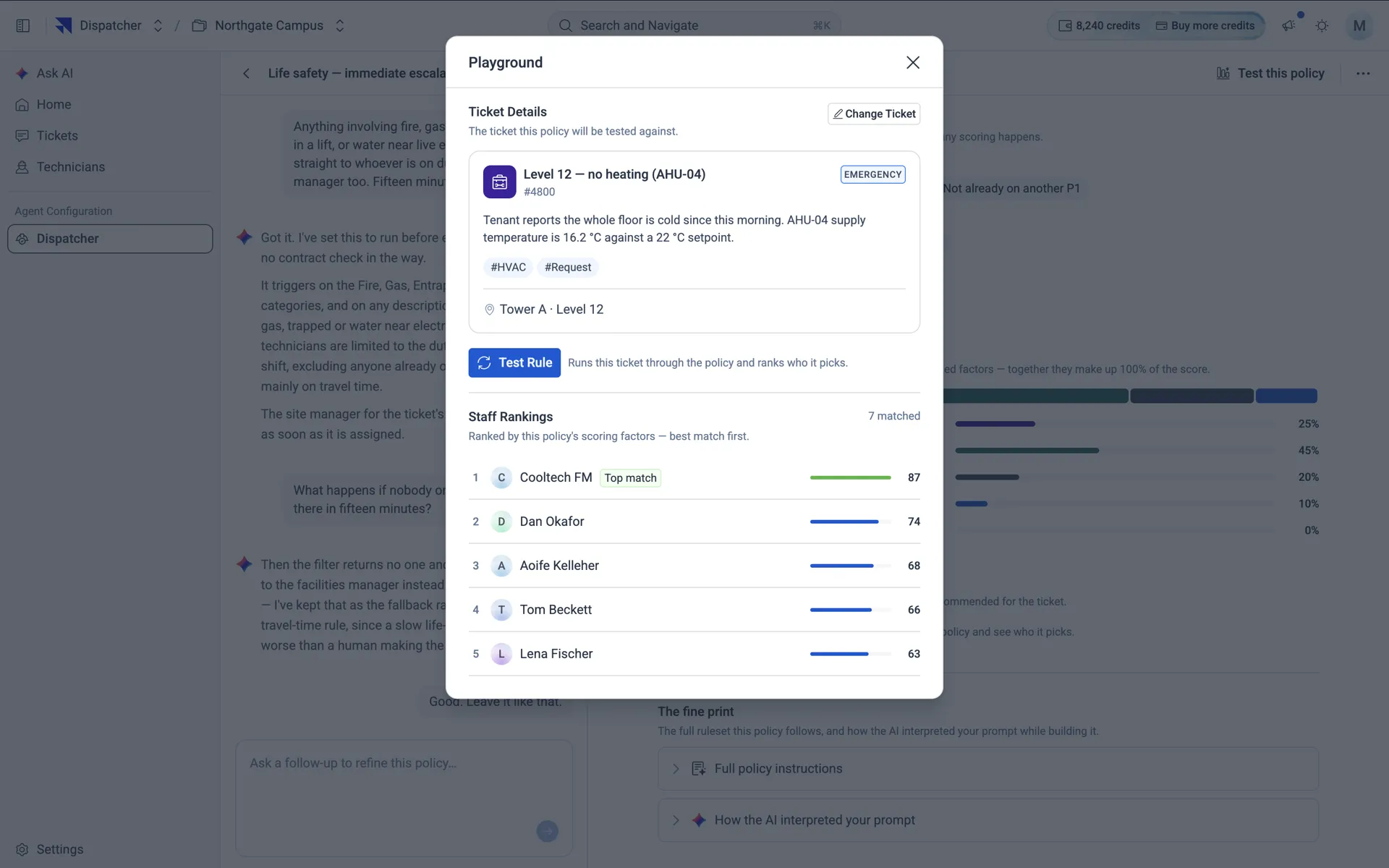The height and width of the screenshot is (868, 1389).
Task: Click the send arrow button
Action: click(547, 831)
